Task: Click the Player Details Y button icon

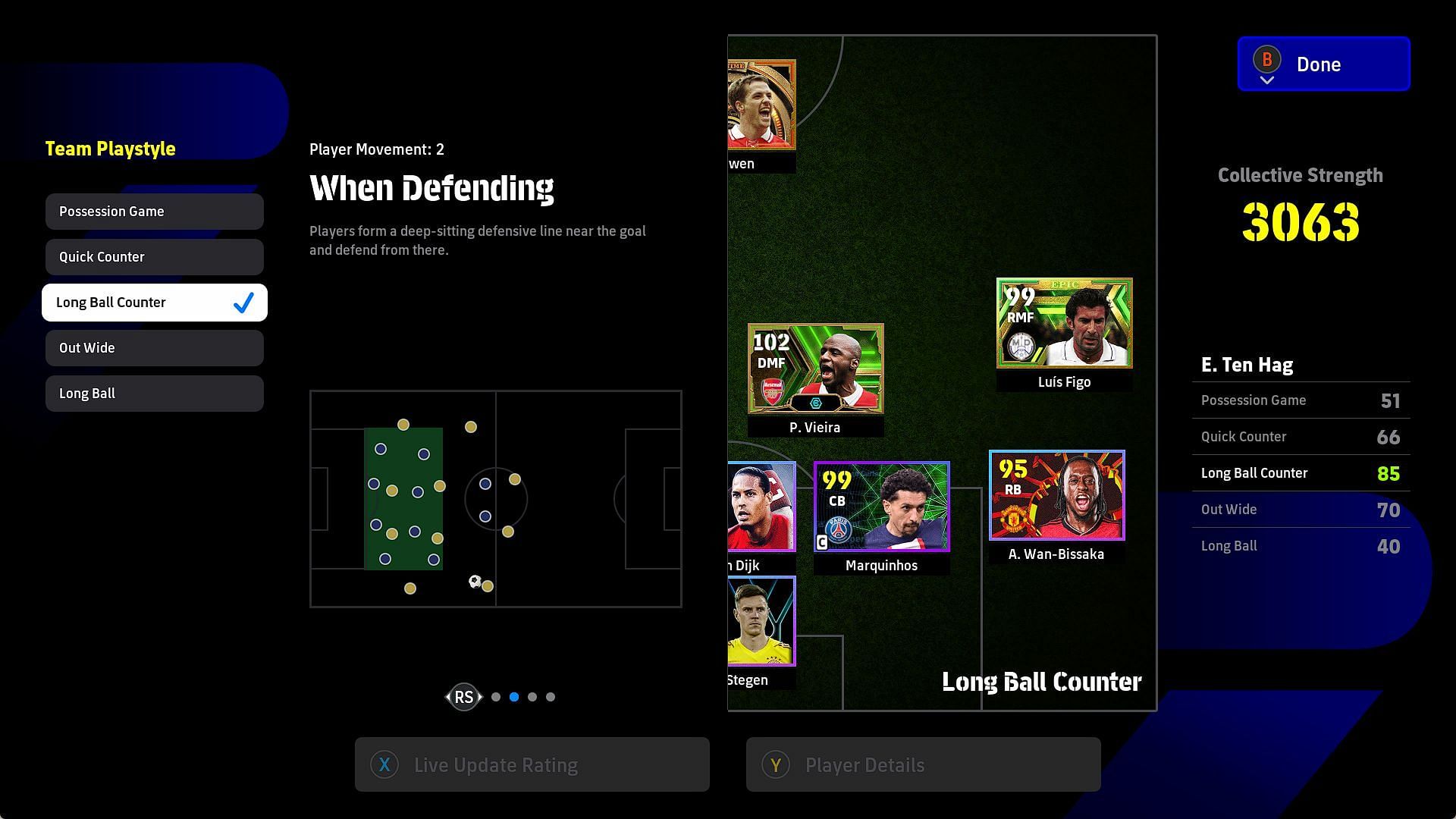Action: click(x=777, y=765)
